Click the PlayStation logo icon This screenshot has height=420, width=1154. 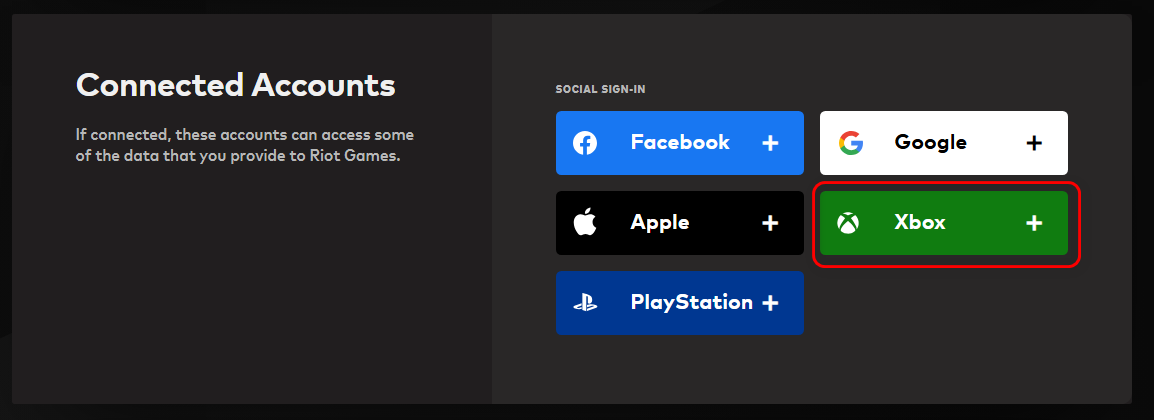pos(585,303)
